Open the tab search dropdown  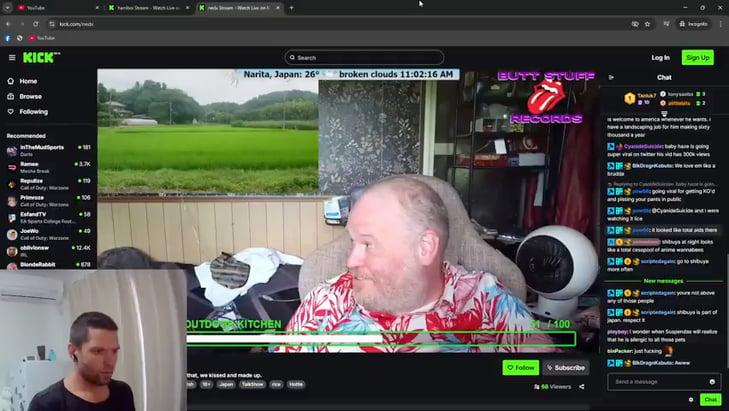7,8
